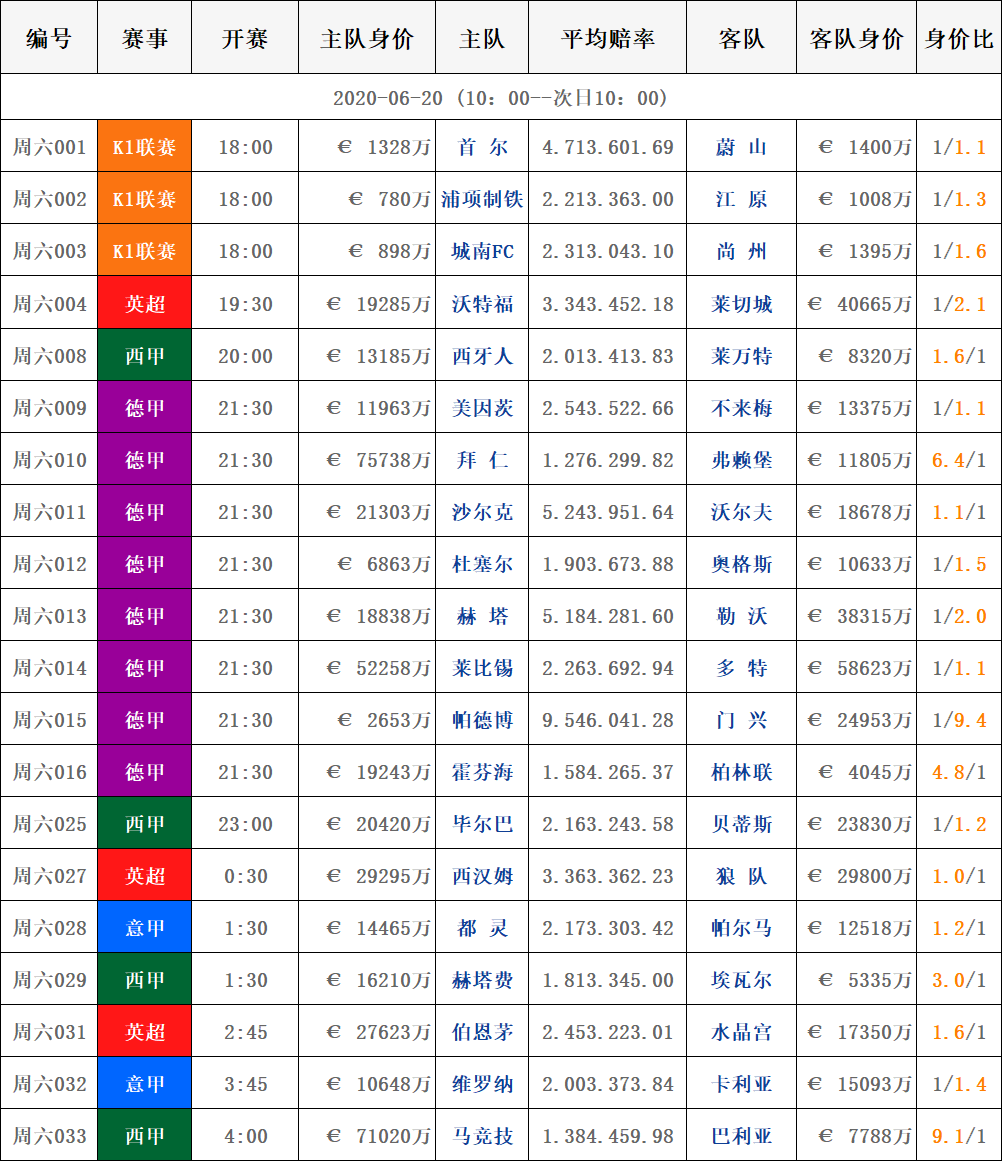Click the purple 德甲 badge for 周六010
Image resolution: width=1002 pixels, height=1161 pixels.
pyautogui.click(x=145, y=460)
